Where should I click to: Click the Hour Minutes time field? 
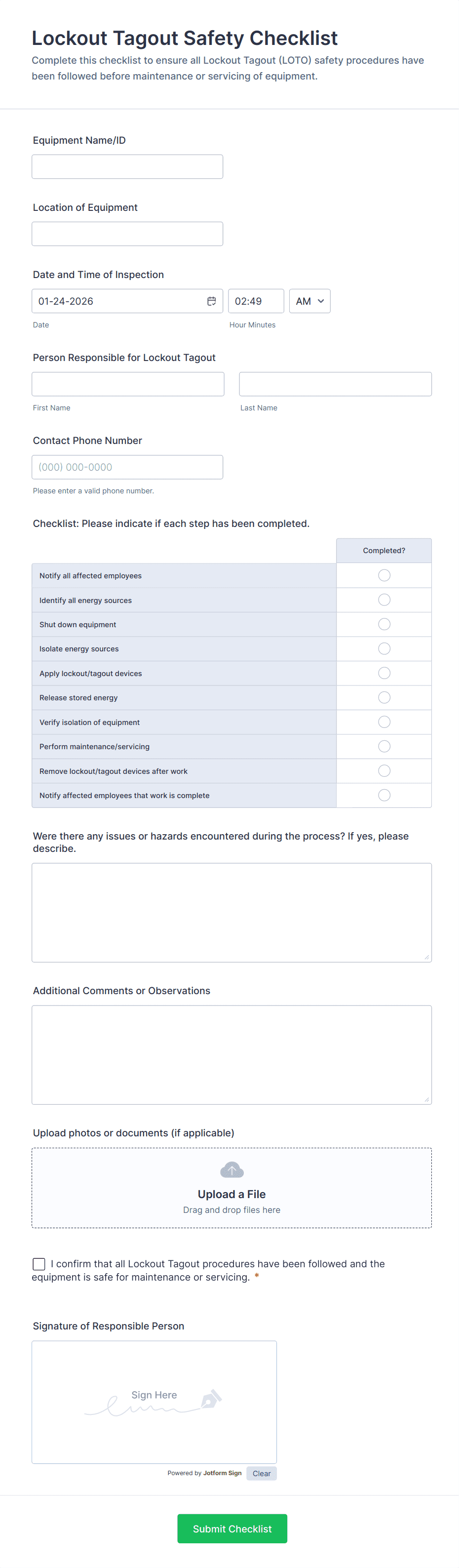(x=255, y=301)
